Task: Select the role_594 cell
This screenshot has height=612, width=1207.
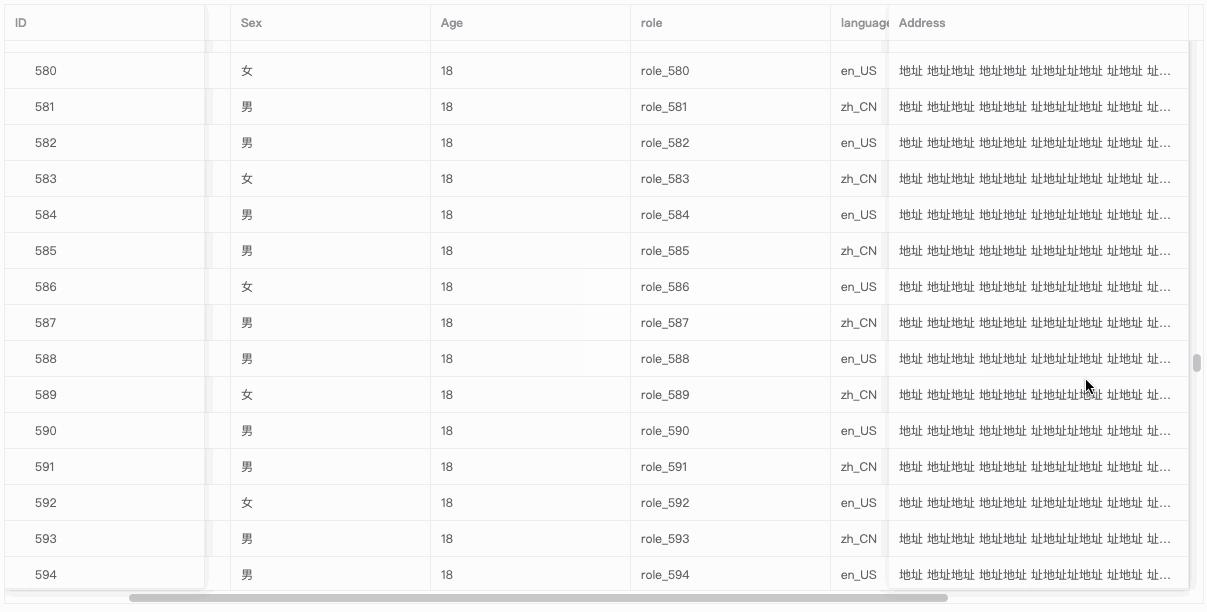Action: (x=665, y=575)
